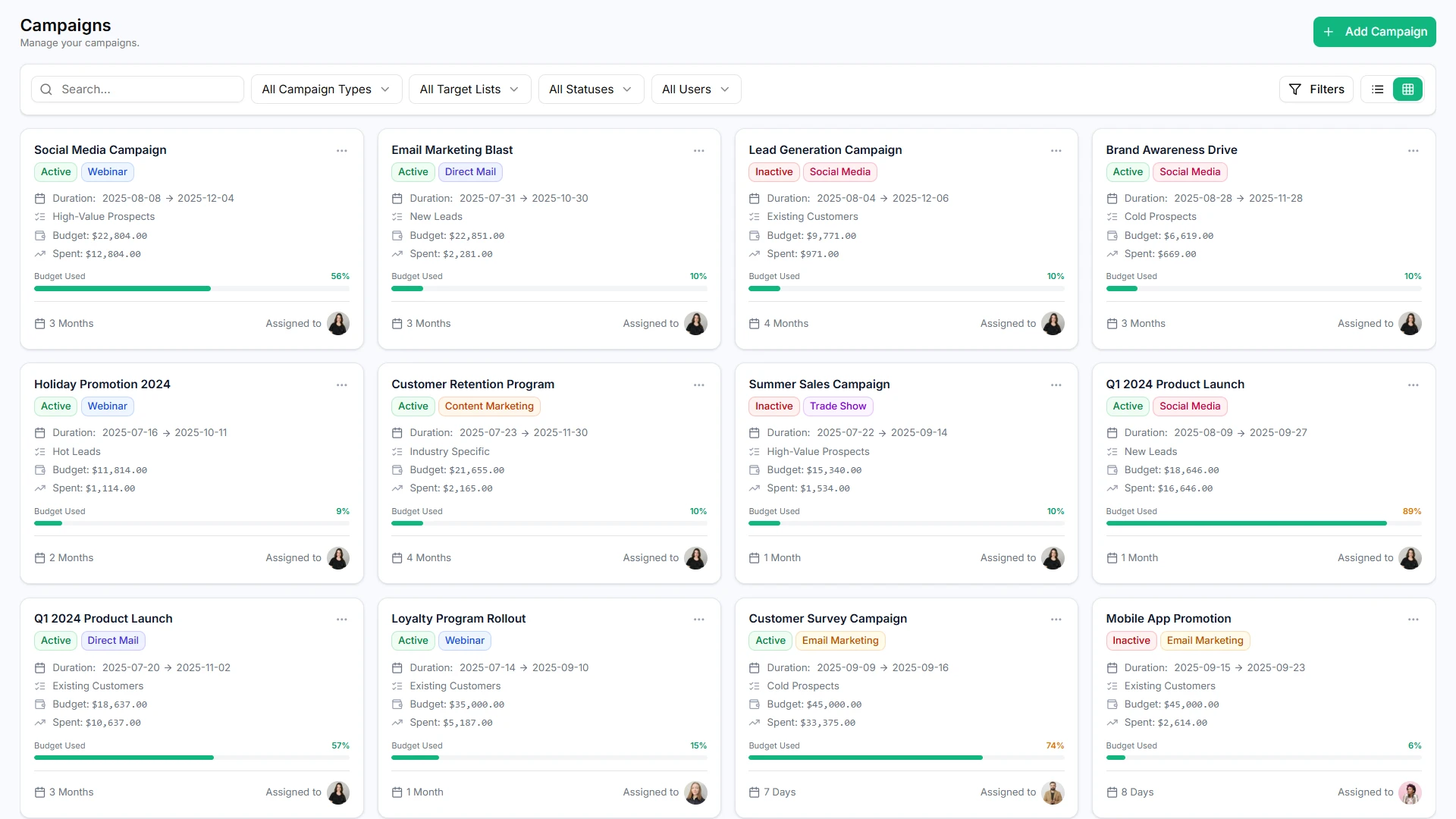Click Content Marketing tag on Customer Retention Program
The height and width of the screenshot is (819, 1456).
coord(489,406)
